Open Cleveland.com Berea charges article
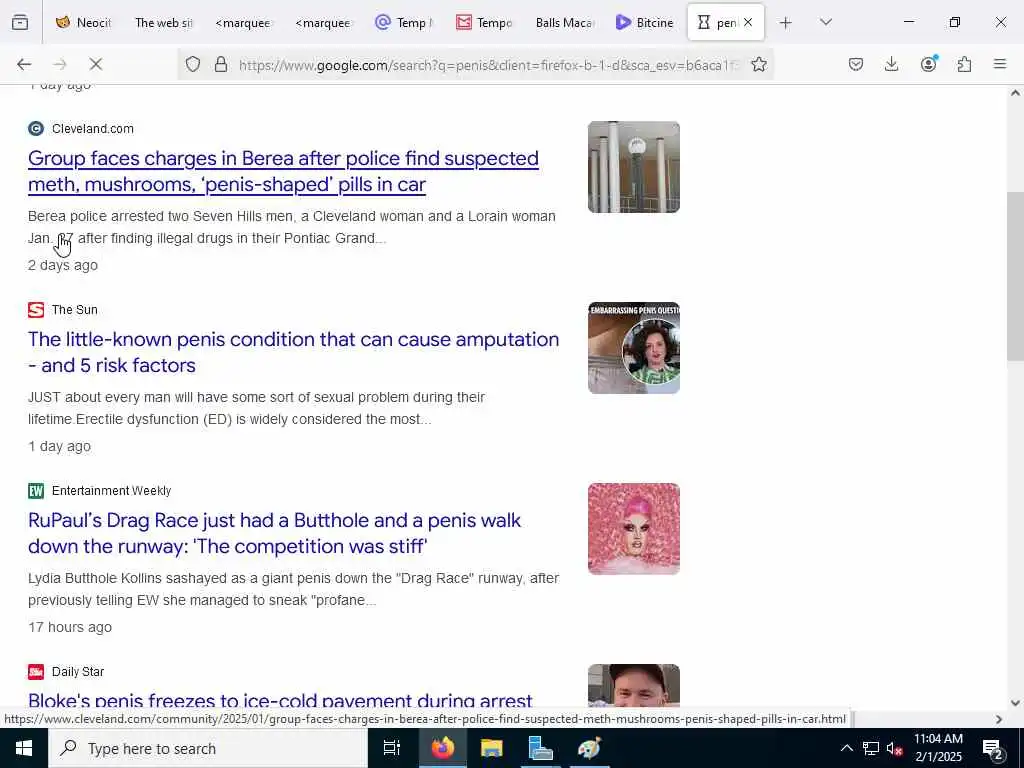Viewport: 1024px width, 768px height. pos(283,171)
